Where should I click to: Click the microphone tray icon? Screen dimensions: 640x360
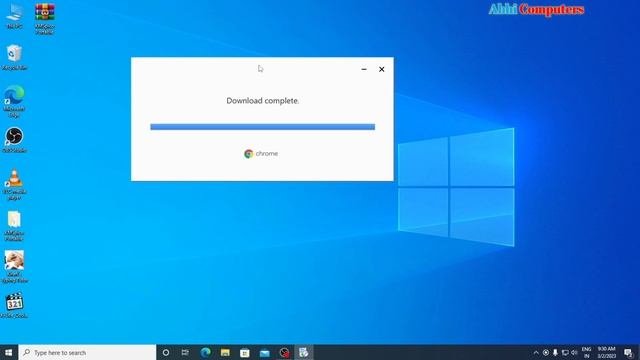click(555, 353)
